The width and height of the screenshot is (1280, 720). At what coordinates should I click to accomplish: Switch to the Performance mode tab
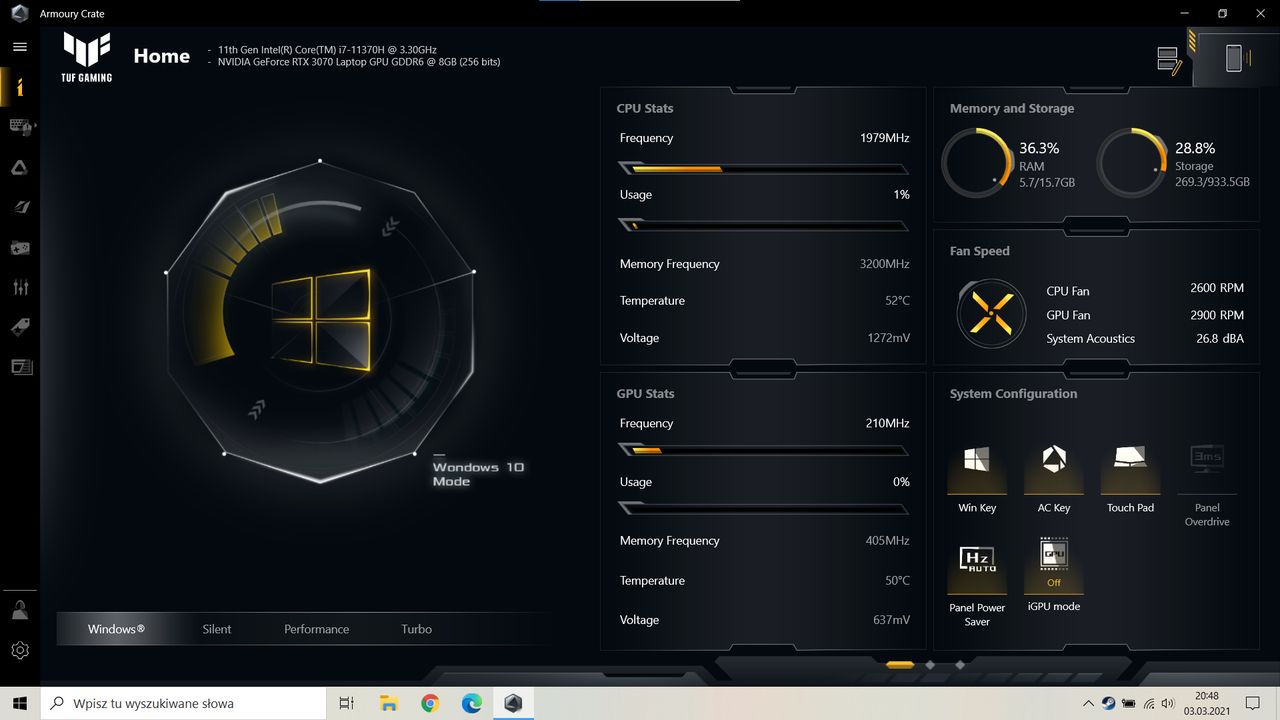316,629
